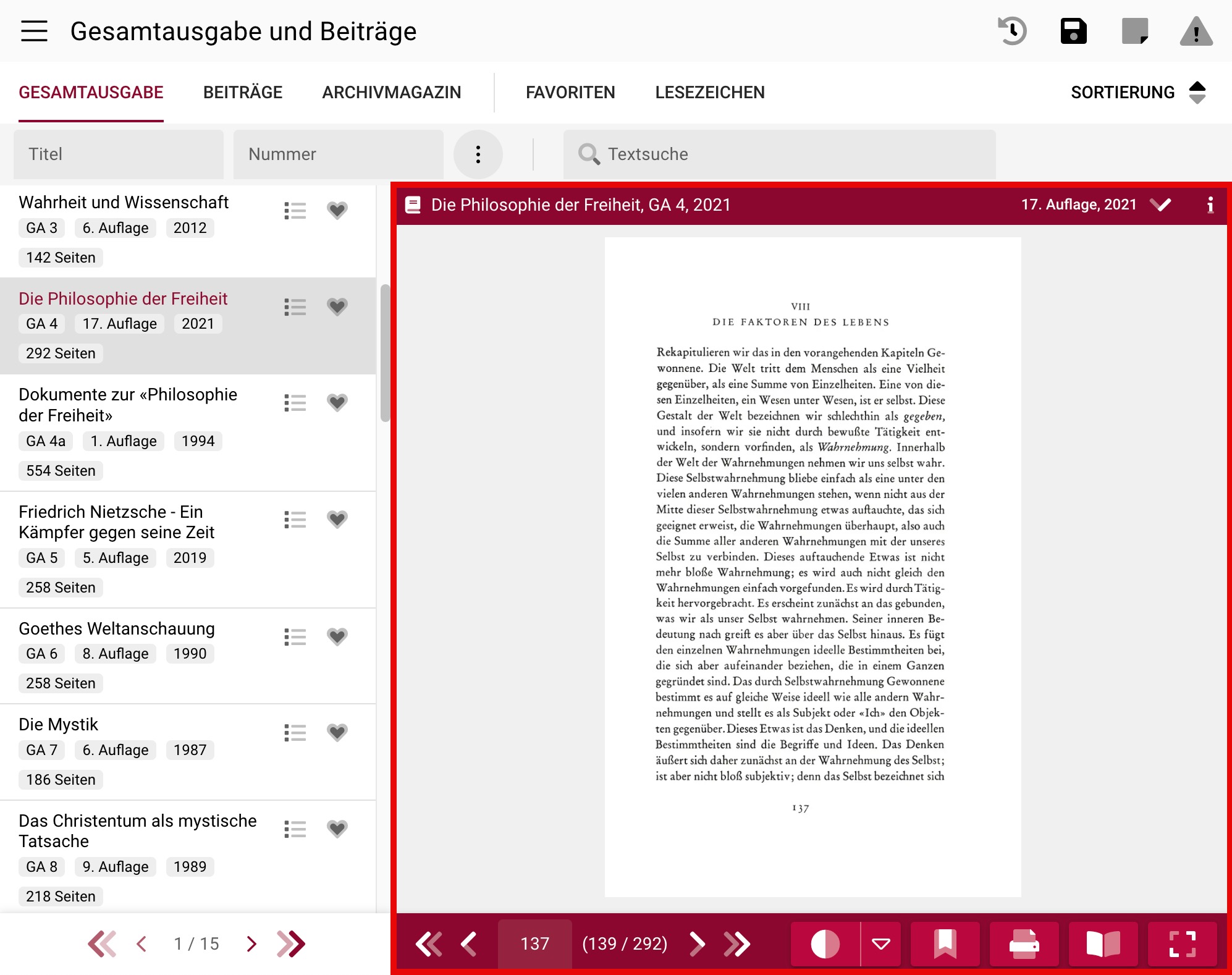Toggle favorite heart for Die Mystik
The image size is (1232, 975).
tap(337, 732)
